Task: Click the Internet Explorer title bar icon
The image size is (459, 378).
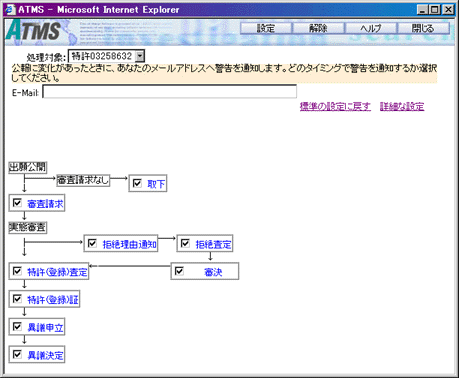Action: tap(11, 9)
